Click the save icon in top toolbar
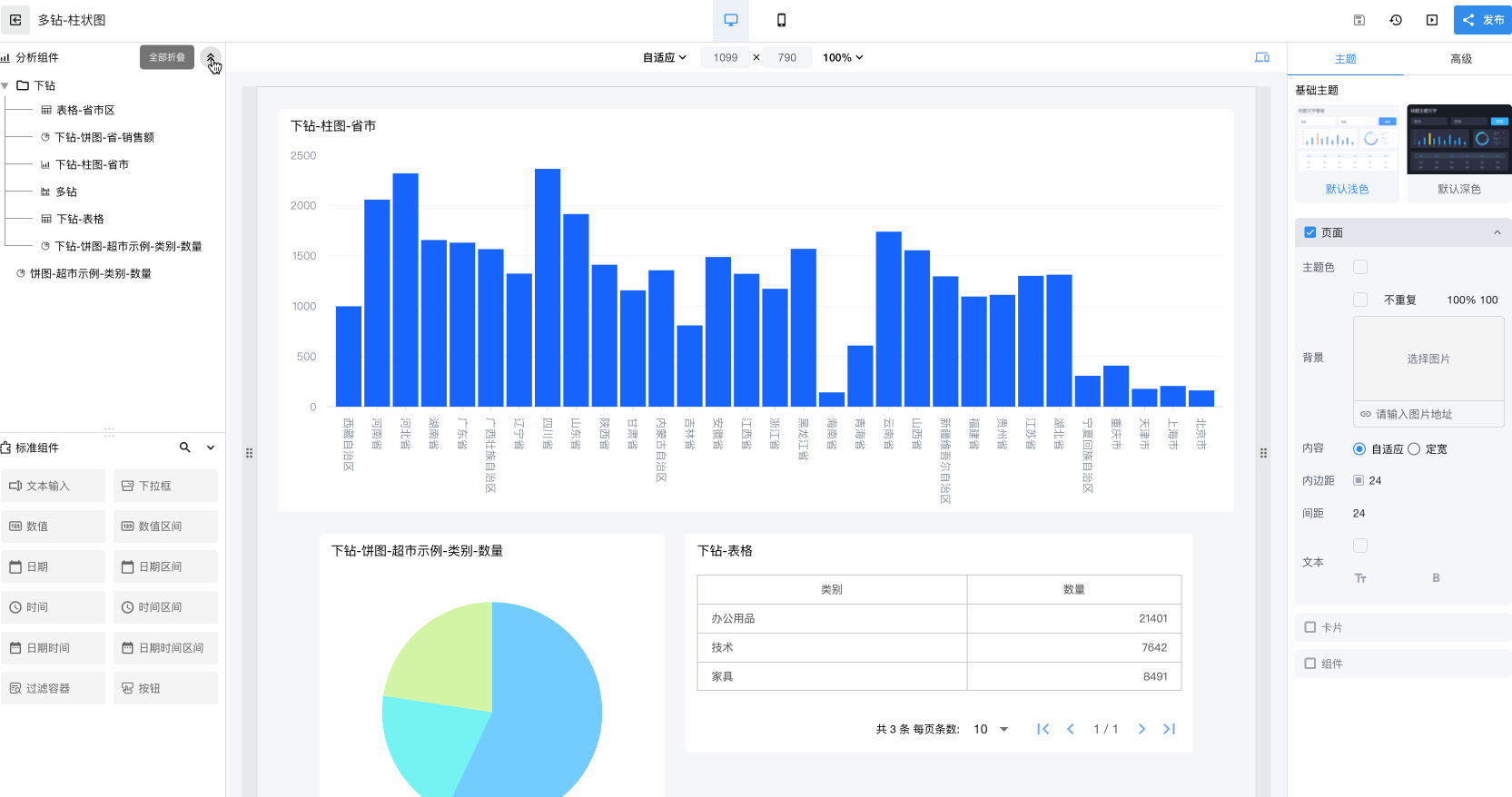This screenshot has height=797, width=1512. pyautogui.click(x=1359, y=20)
